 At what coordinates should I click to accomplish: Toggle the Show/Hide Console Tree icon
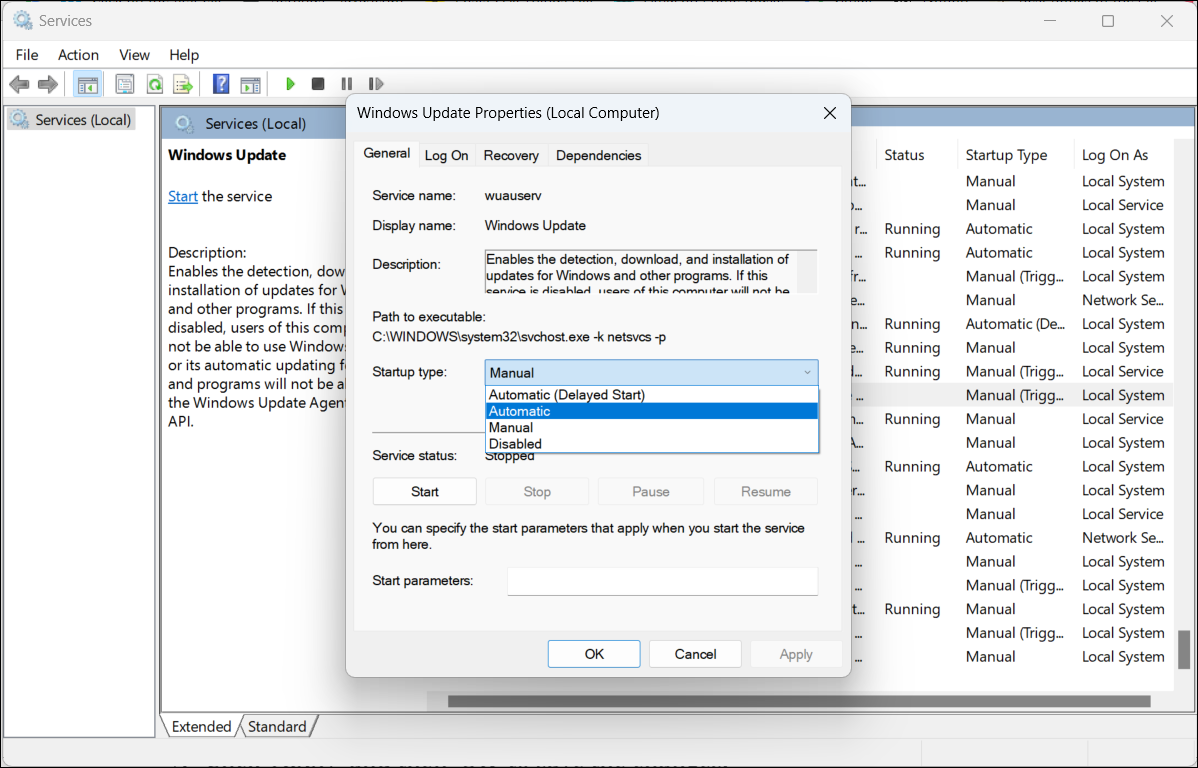[x=88, y=84]
